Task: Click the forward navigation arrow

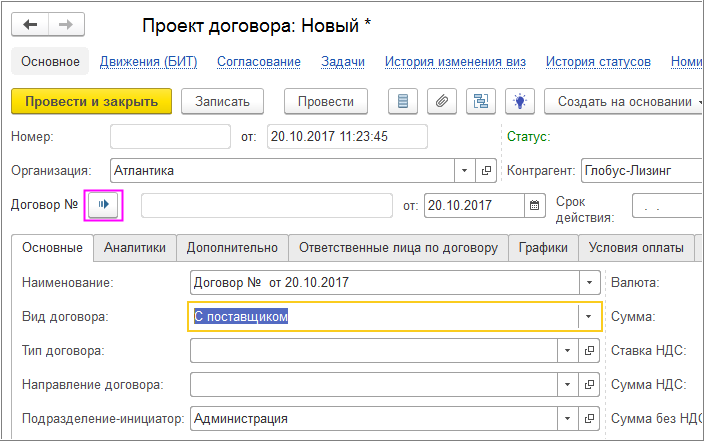Action: click(66, 24)
